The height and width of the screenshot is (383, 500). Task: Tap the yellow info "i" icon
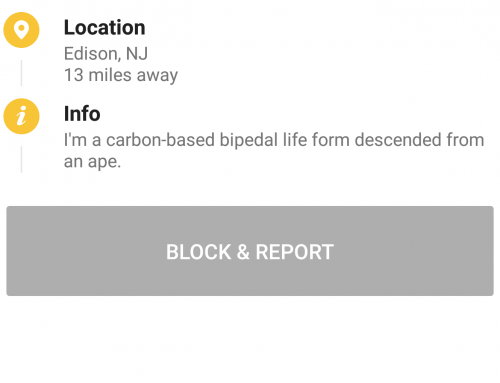21,116
